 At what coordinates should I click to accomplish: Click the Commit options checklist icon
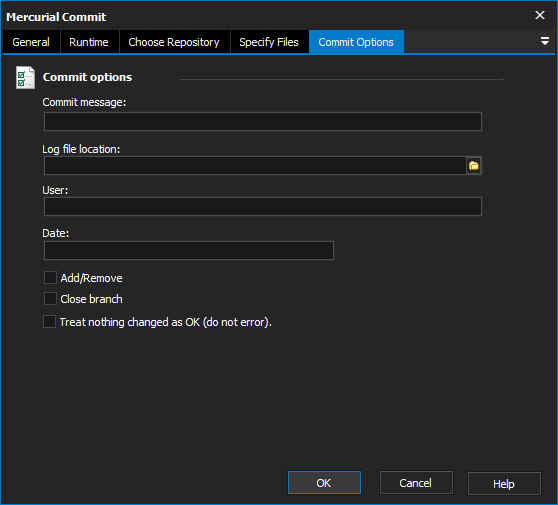coord(25,77)
